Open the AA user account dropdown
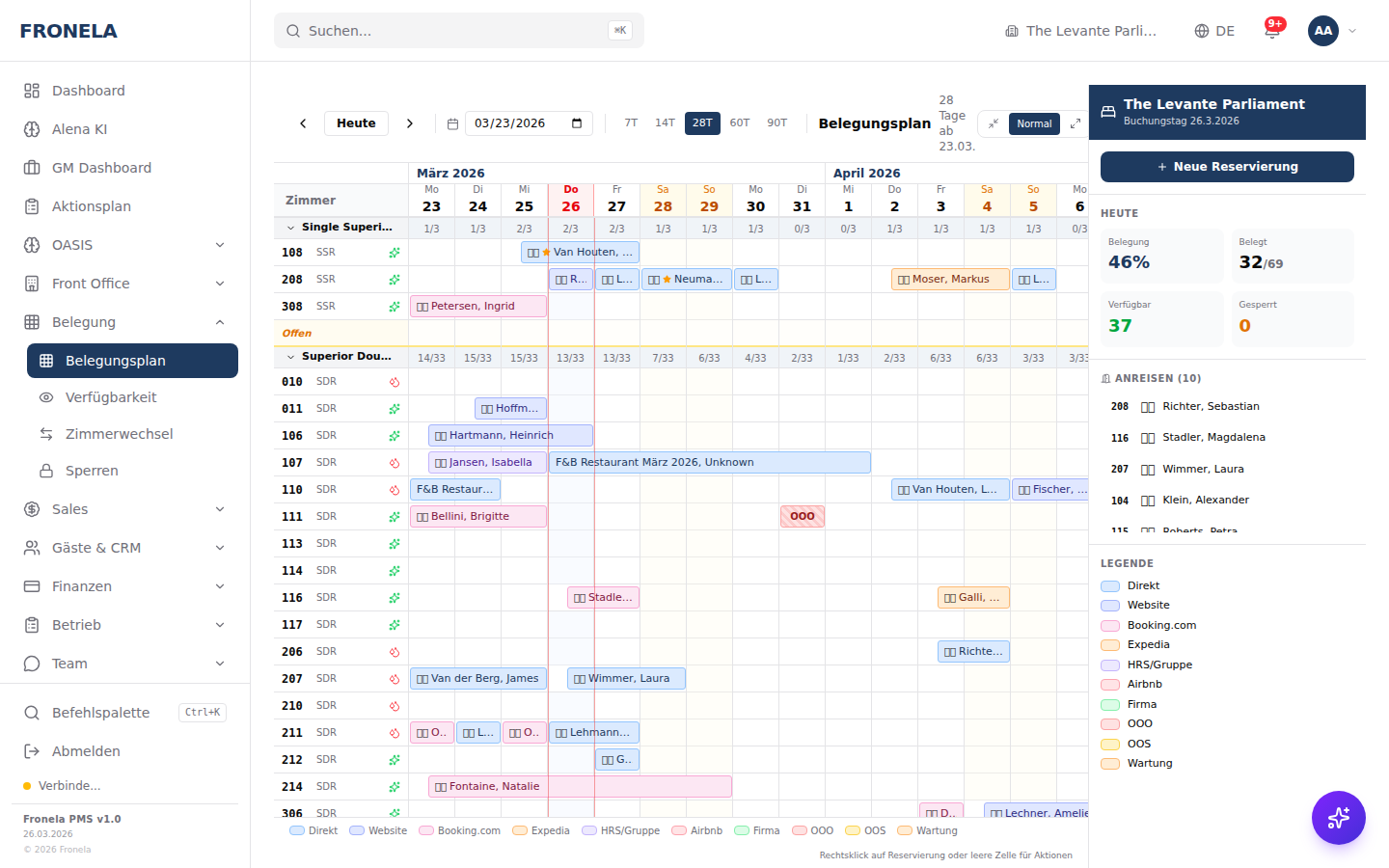Viewport: 1389px width, 868px height. coord(1332,31)
